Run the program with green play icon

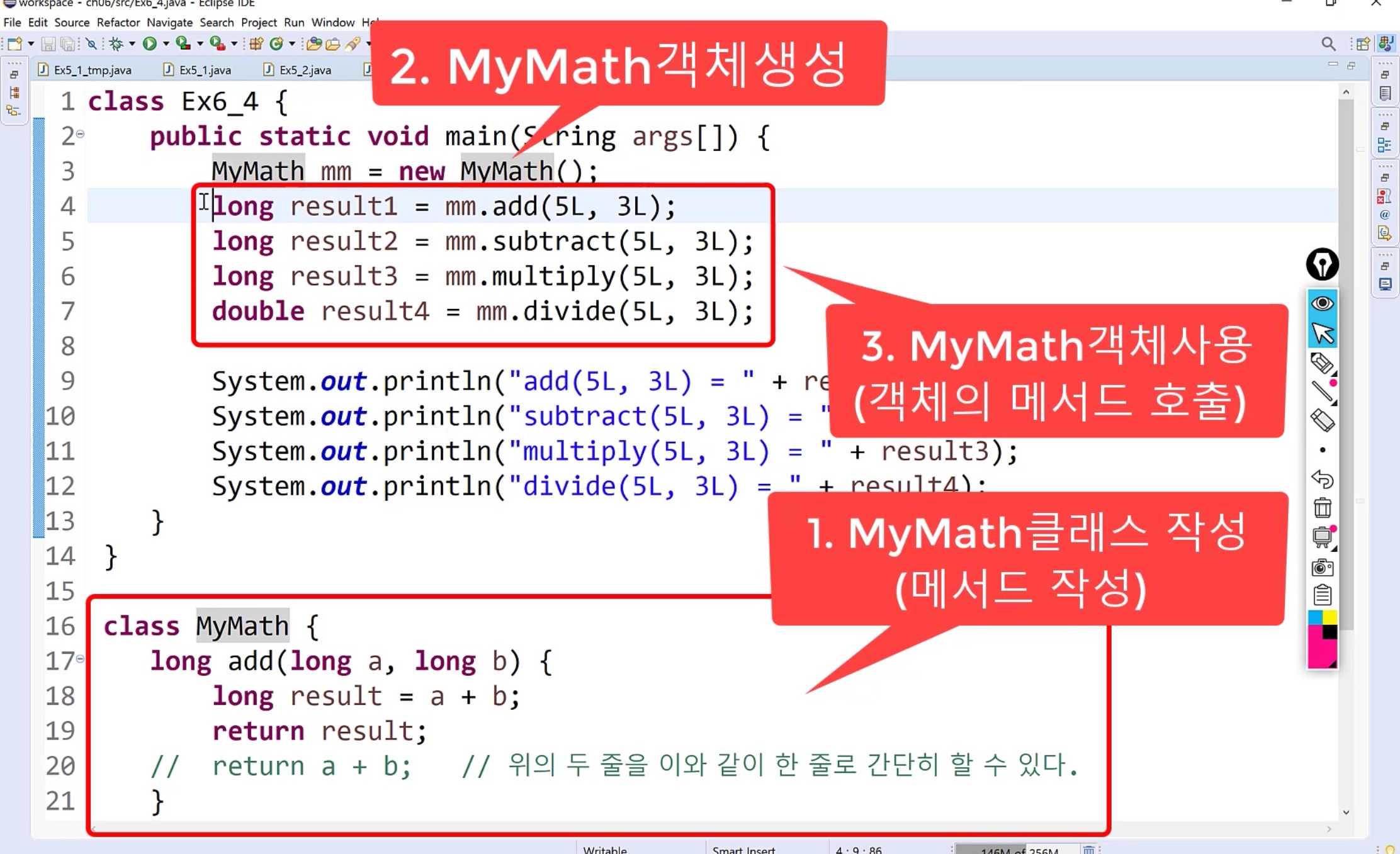tap(149, 43)
